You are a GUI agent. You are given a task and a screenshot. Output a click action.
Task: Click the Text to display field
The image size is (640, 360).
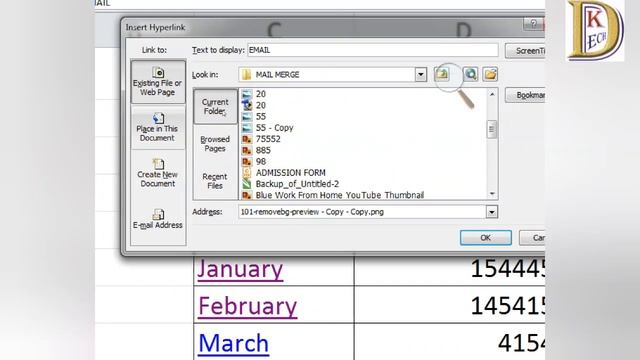[x=372, y=50]
